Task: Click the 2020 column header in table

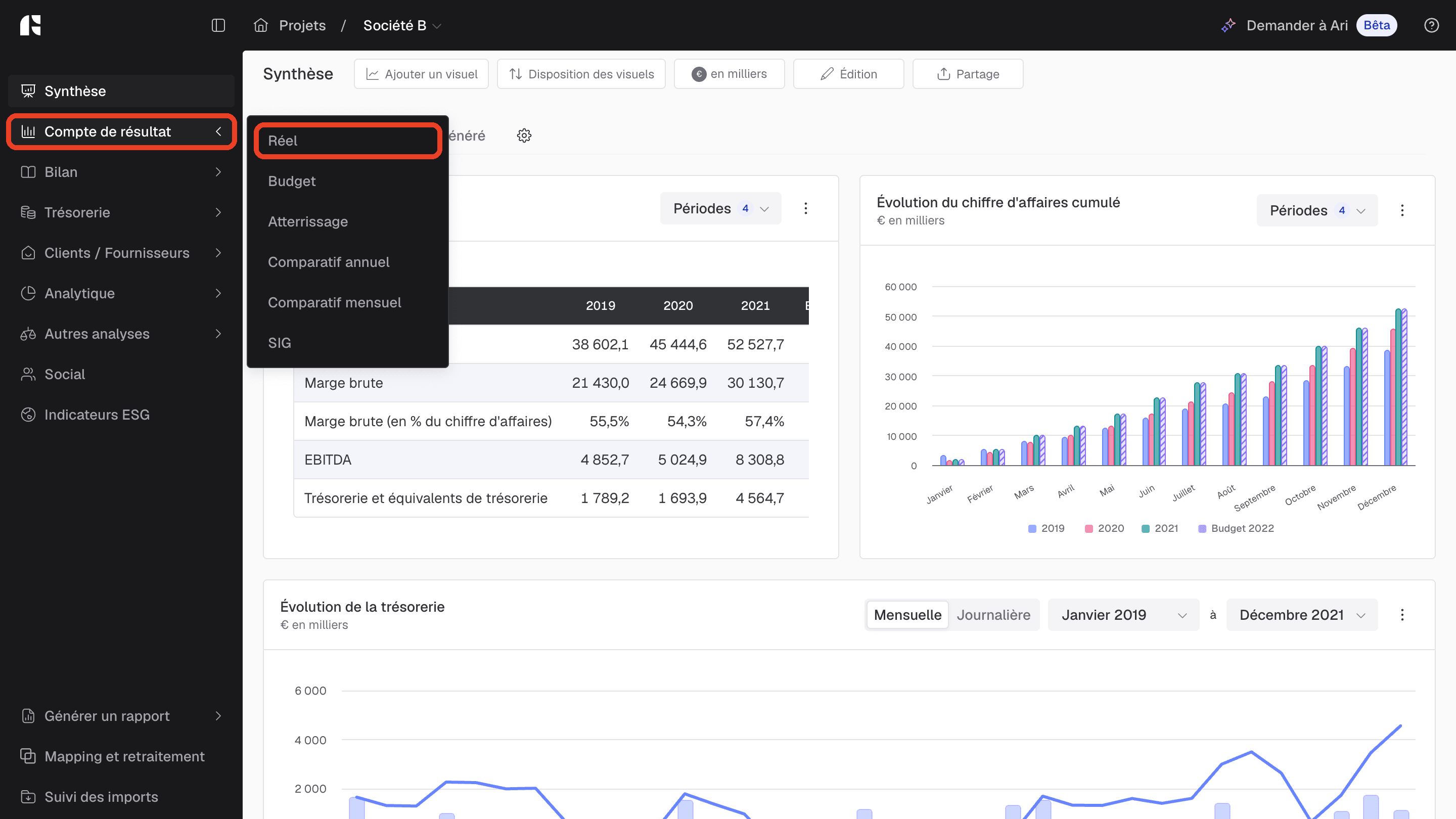Action: point(677,306)
